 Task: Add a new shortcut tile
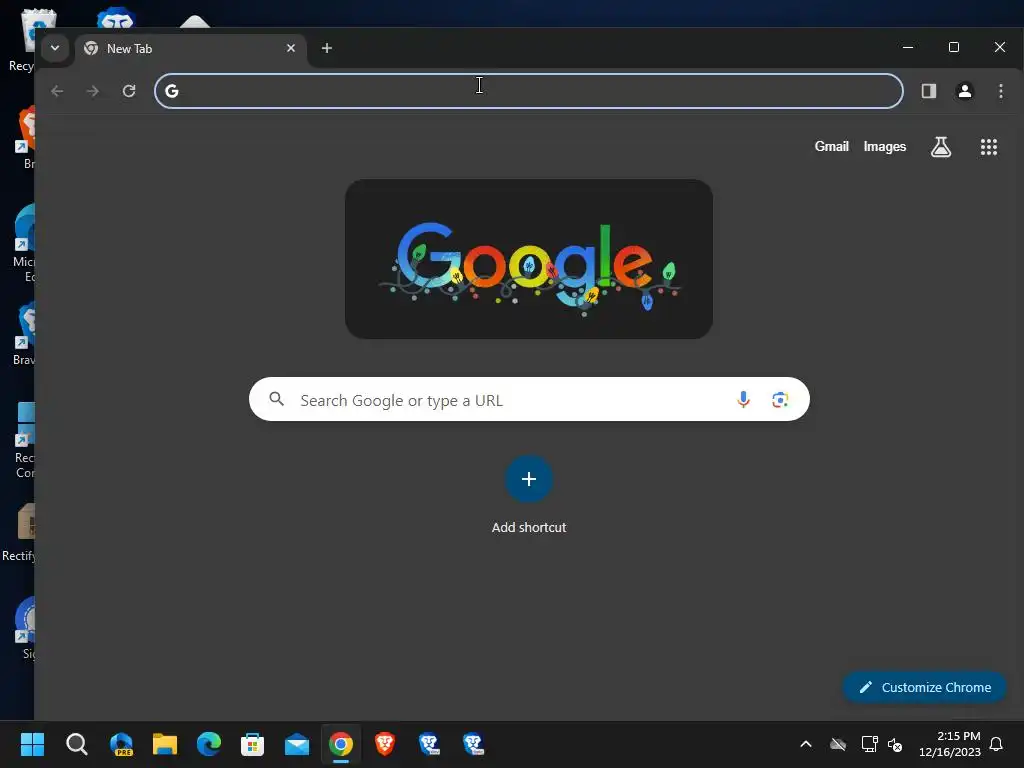[x=529, y=479]
